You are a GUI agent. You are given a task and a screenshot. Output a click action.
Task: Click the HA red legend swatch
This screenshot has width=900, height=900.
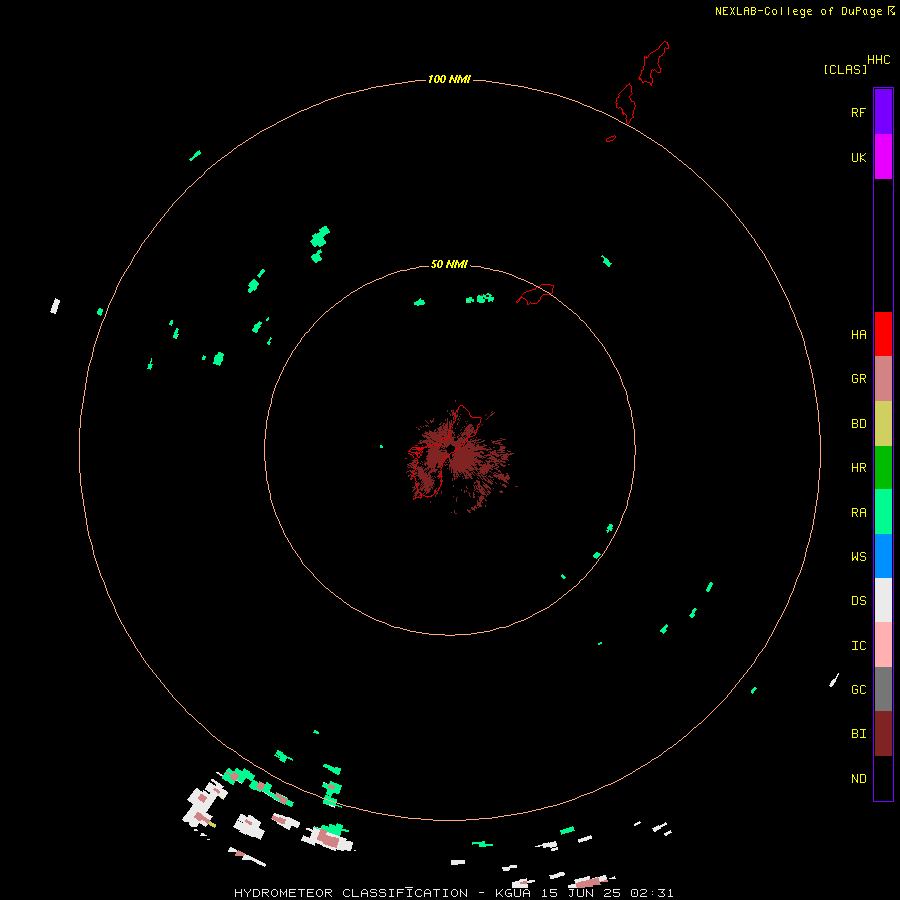pyautogui.click(x=883, y=334)
